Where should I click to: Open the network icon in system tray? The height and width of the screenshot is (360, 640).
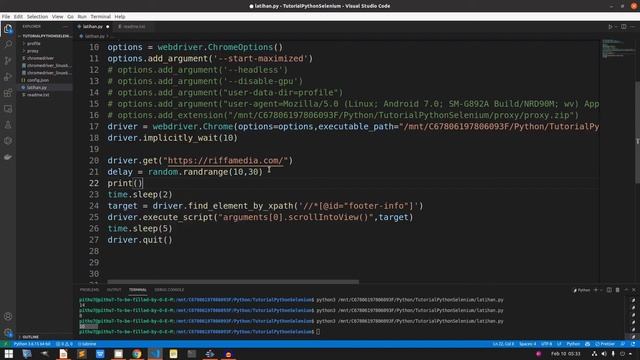coord(594,354)
